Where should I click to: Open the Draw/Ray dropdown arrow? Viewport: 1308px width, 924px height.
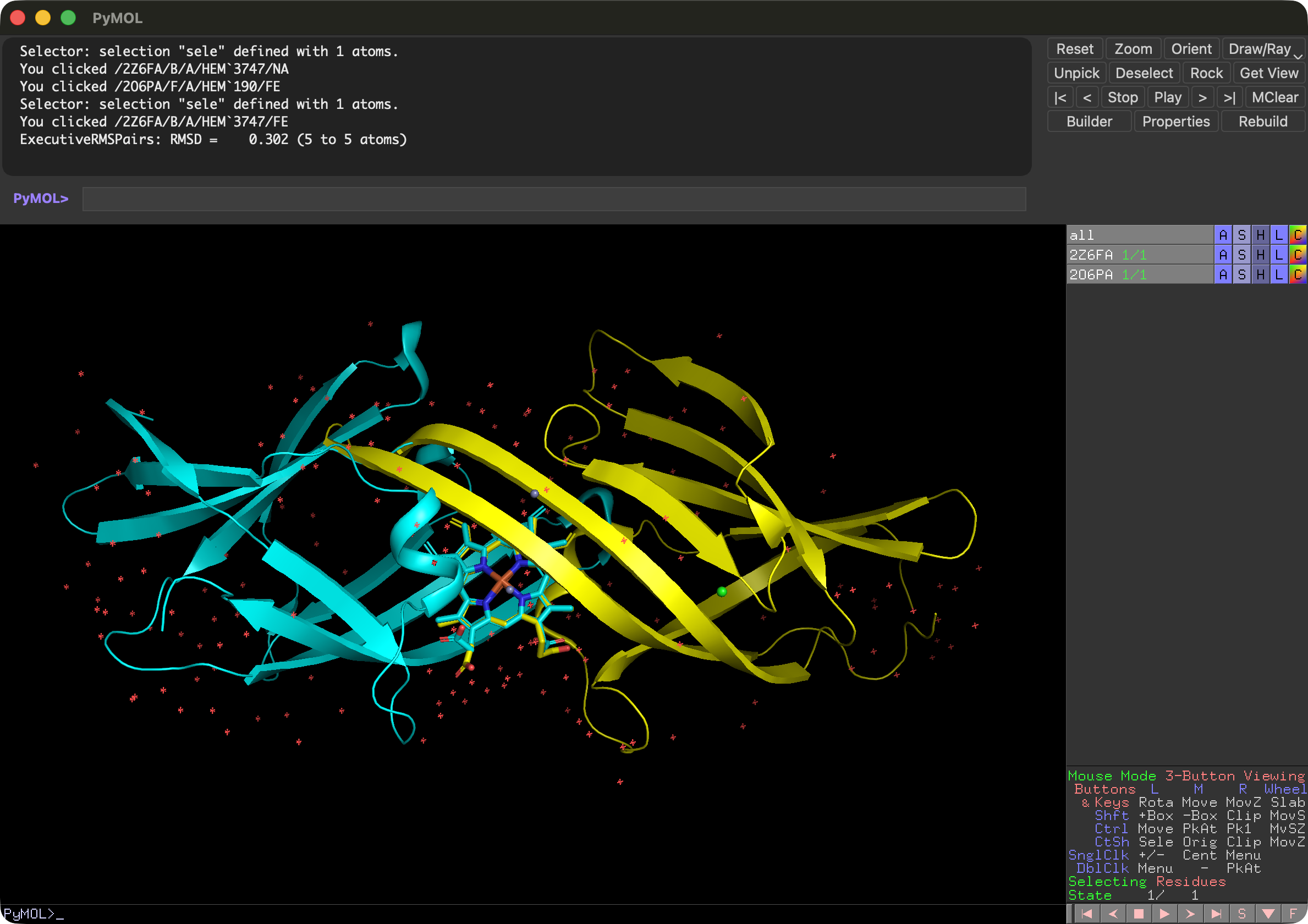(1298, 56)
